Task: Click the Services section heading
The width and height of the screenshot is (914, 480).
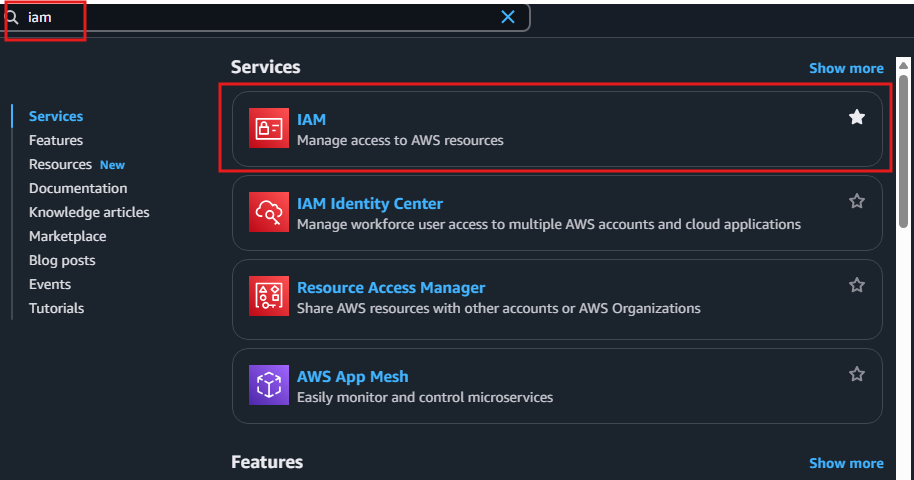Action: click(266, 67)
